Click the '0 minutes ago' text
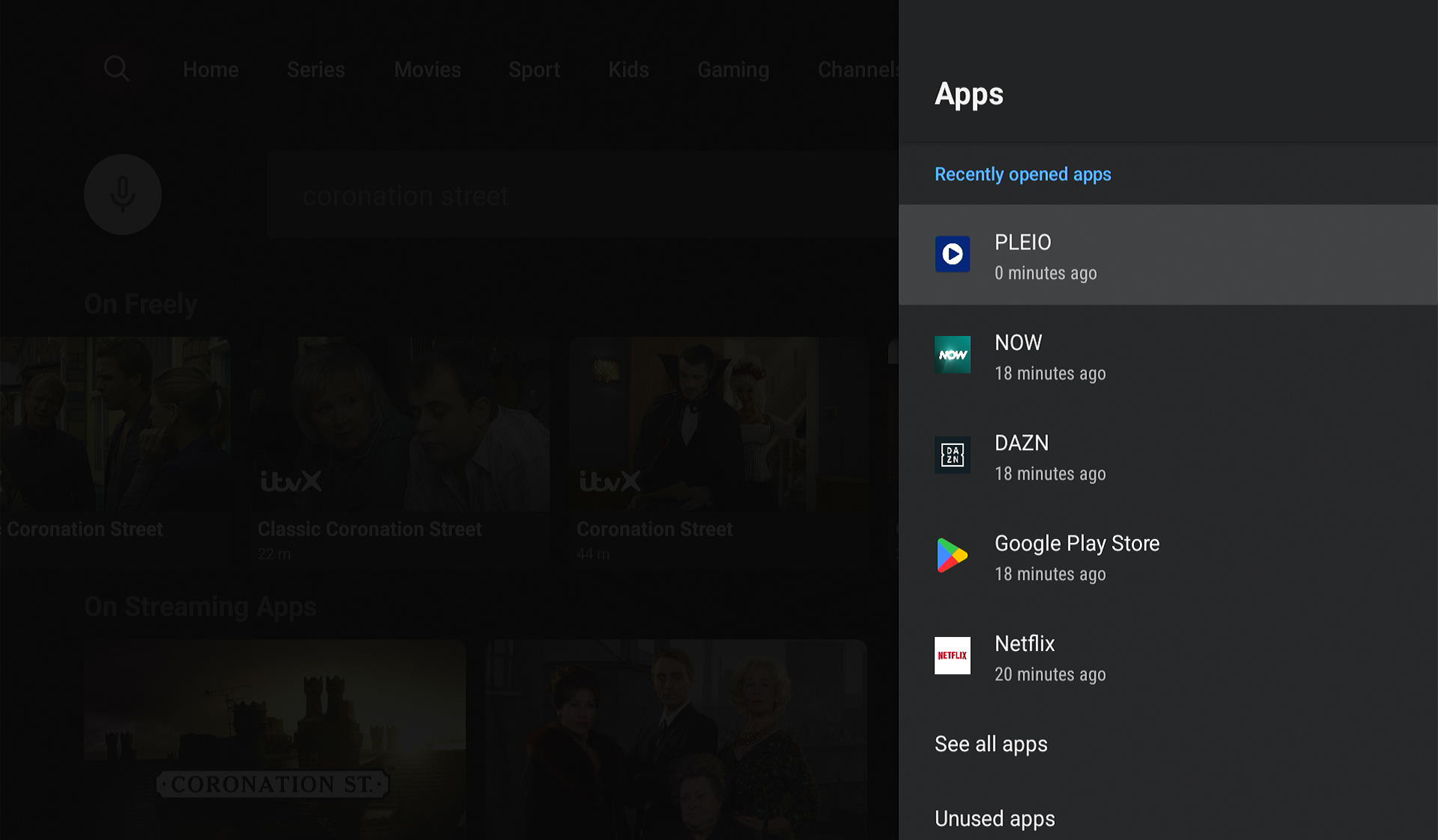The height and width of the screenshot is (840, 1438). [1046, 273]
